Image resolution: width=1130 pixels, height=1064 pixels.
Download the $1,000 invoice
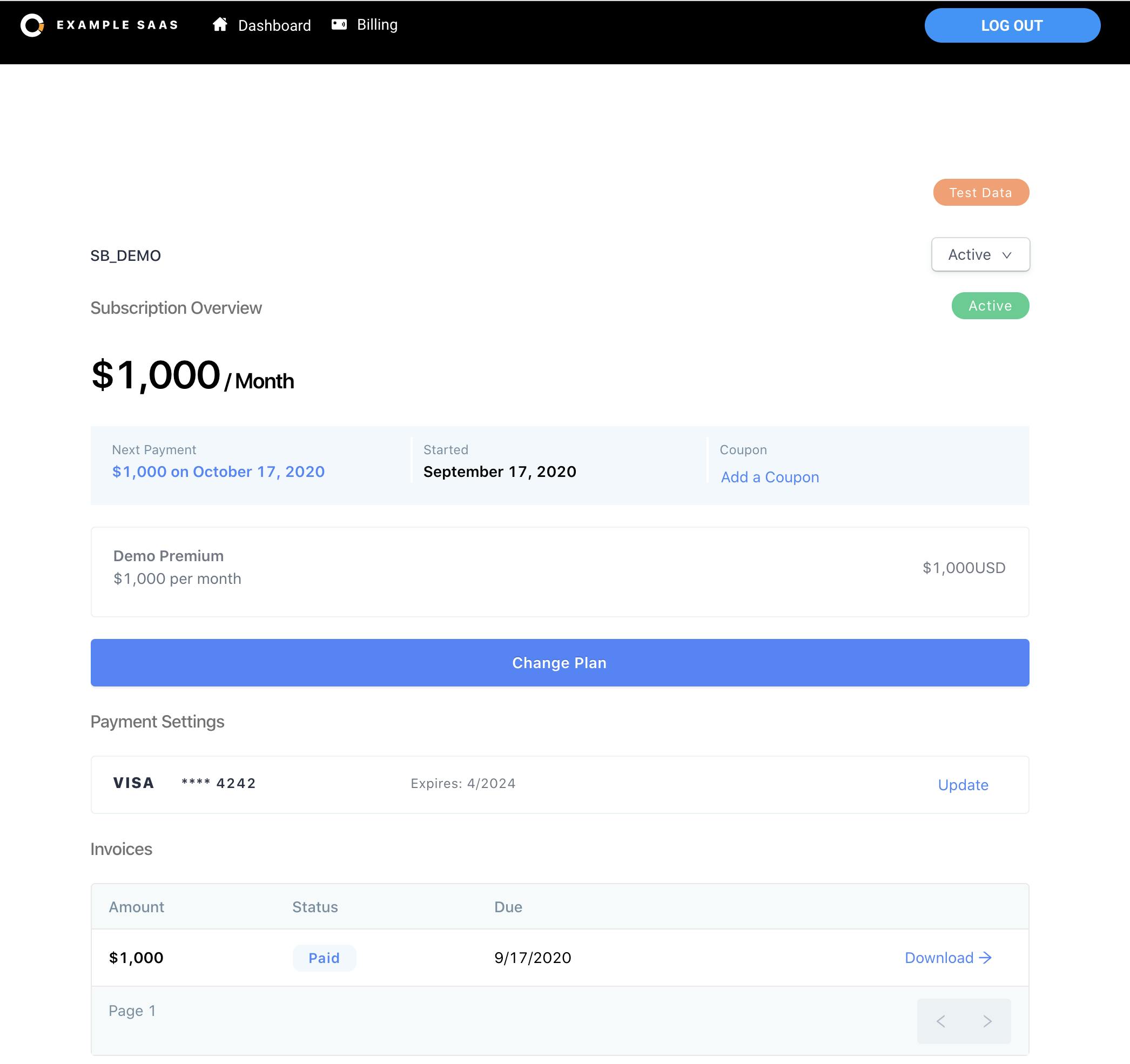(939, 958)
